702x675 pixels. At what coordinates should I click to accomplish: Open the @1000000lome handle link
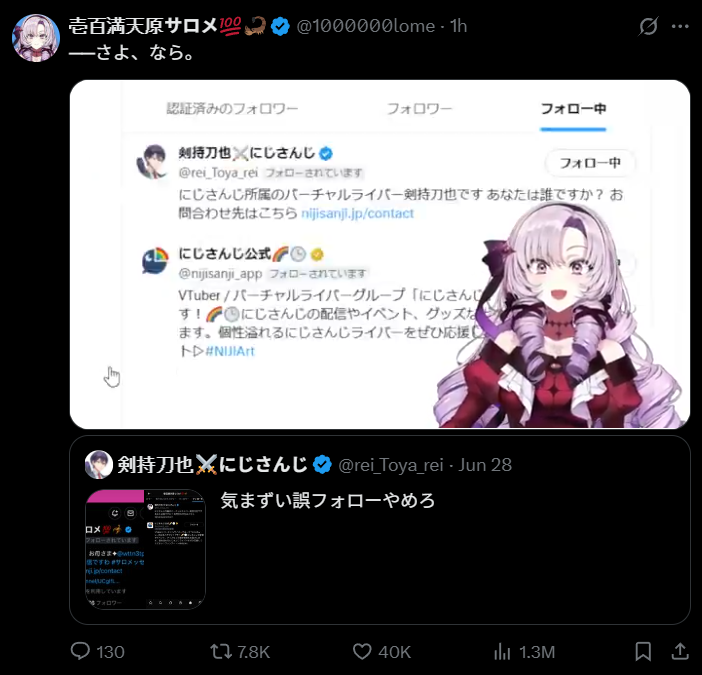pyautogui.click(x=366, y=26)
